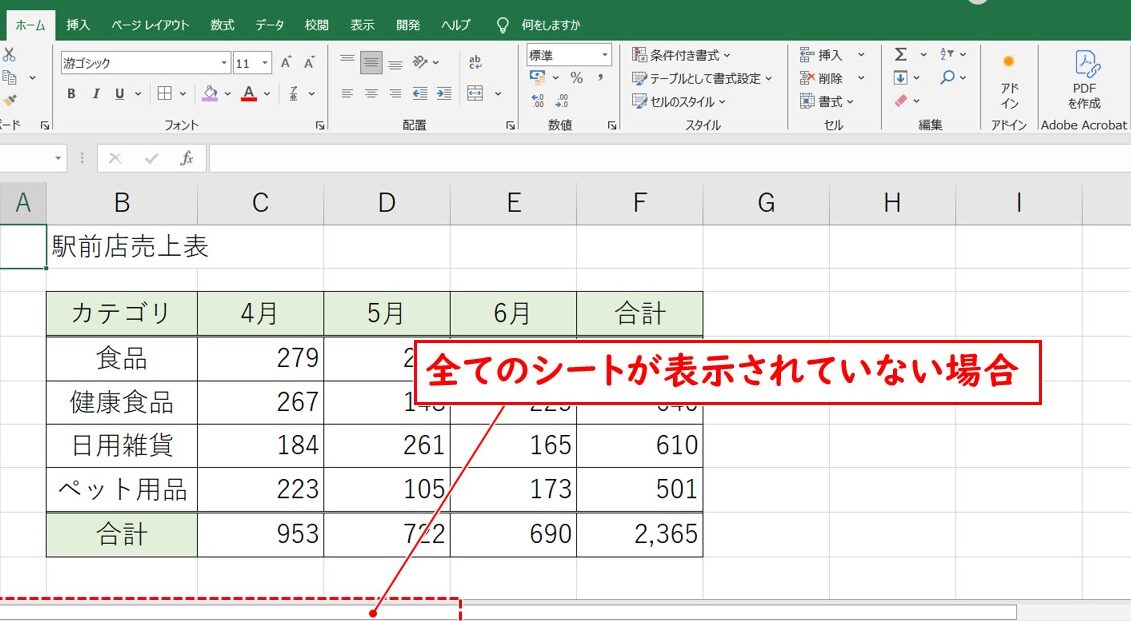Click the Copy icon
The height and width of the screenshot is (621, 1131).
click(9, 77)
